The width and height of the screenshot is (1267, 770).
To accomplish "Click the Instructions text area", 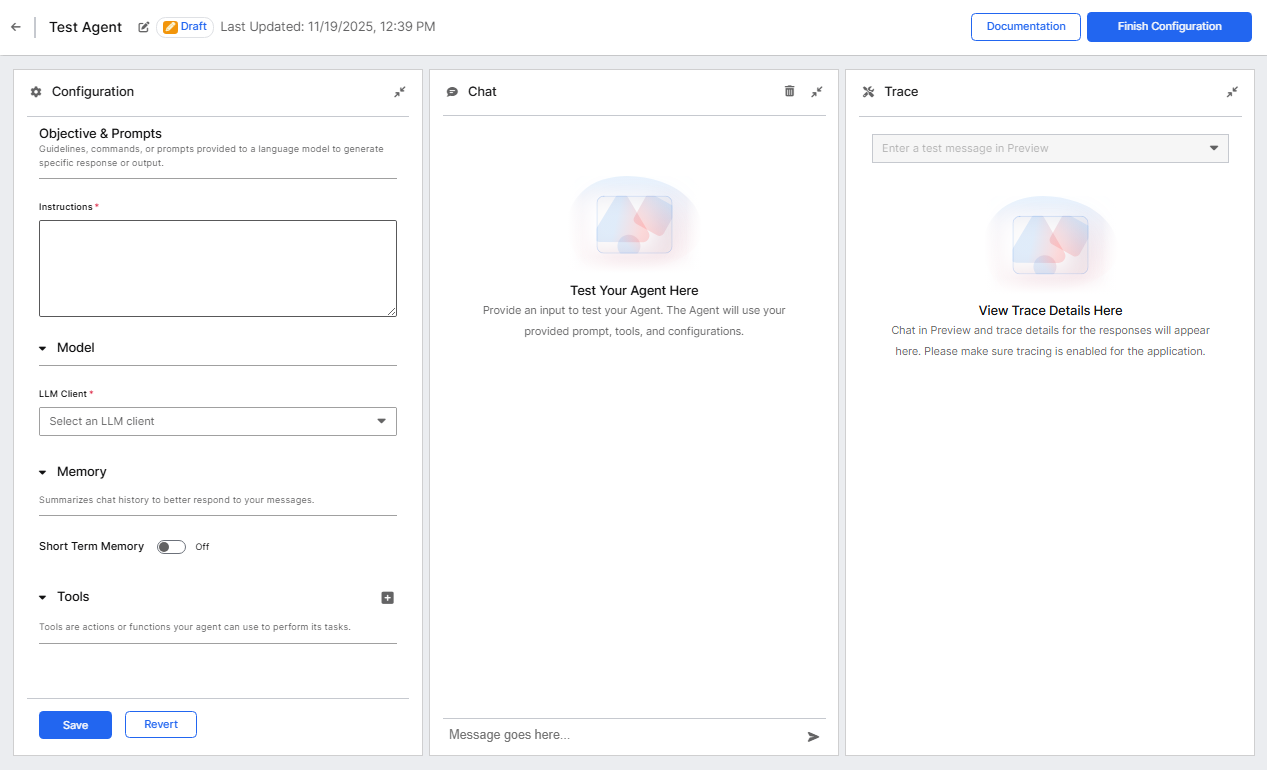I will point(218,268).
